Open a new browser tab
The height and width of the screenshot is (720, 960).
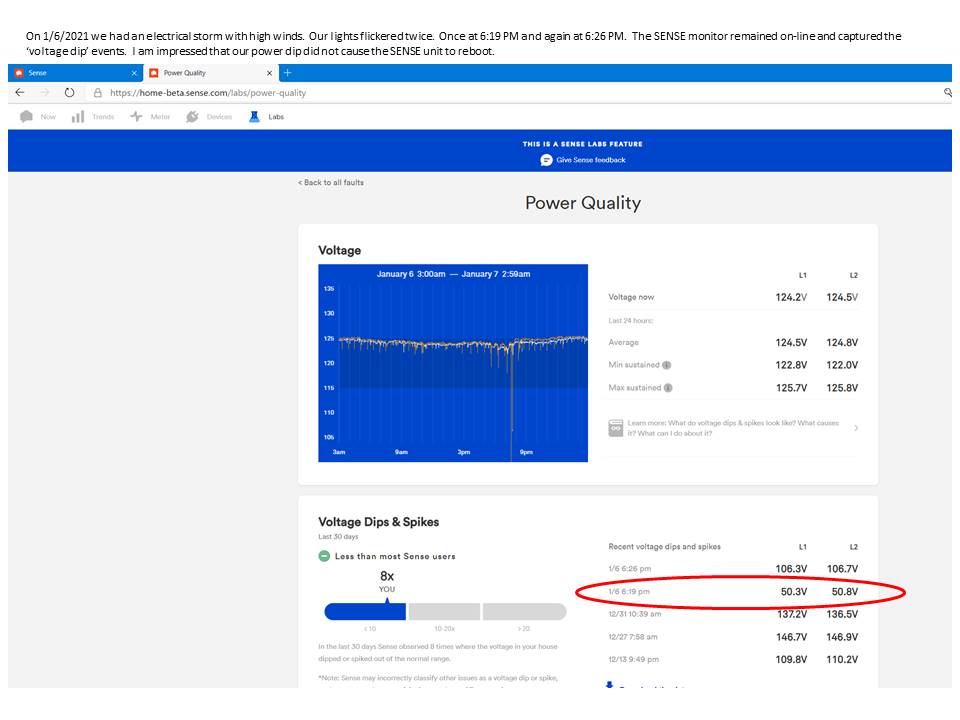click(x=287, y=73)
